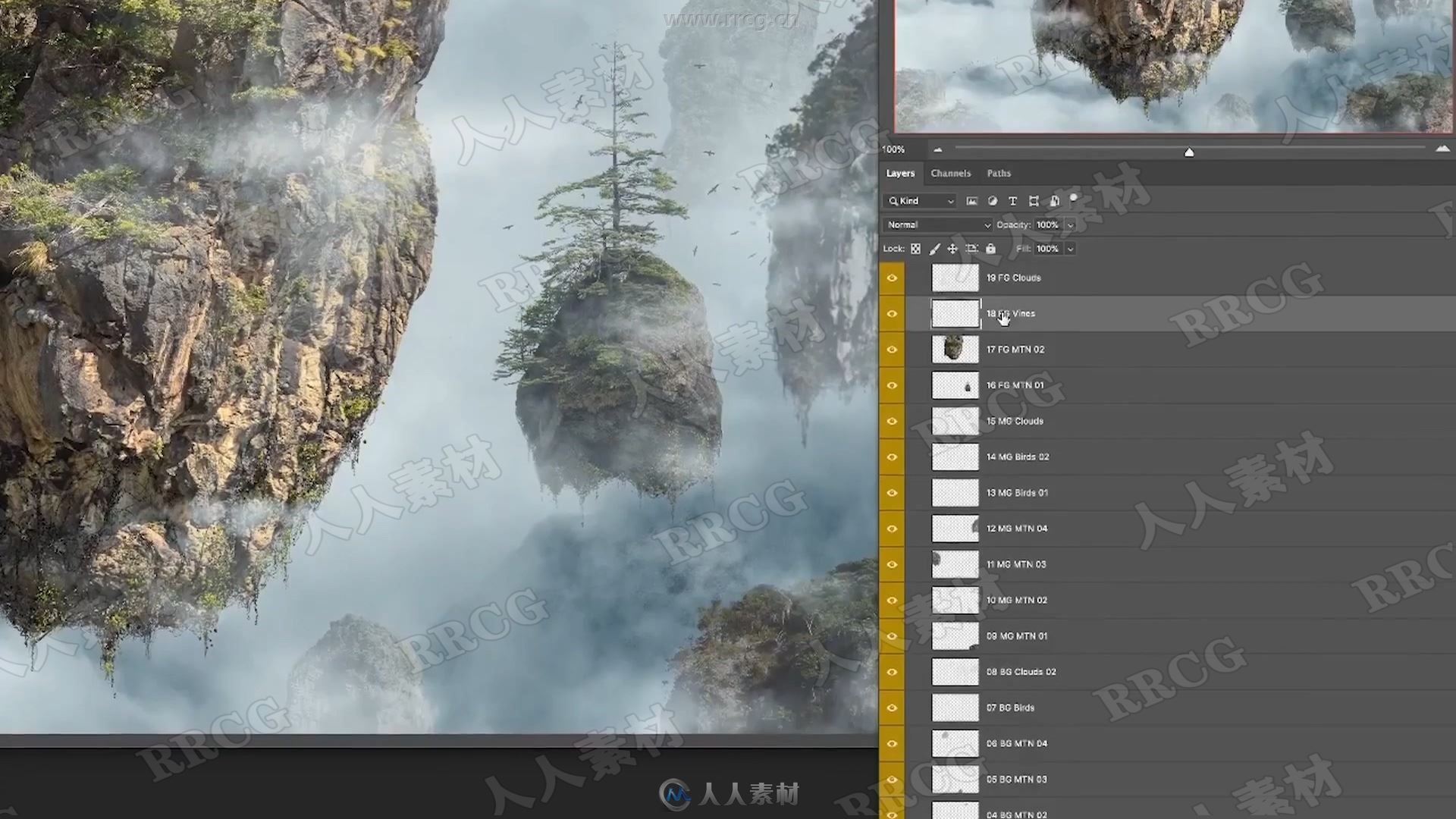
Task: Select the '05 BG MTN 03' layer name
Action: [x=1016, y=780]
